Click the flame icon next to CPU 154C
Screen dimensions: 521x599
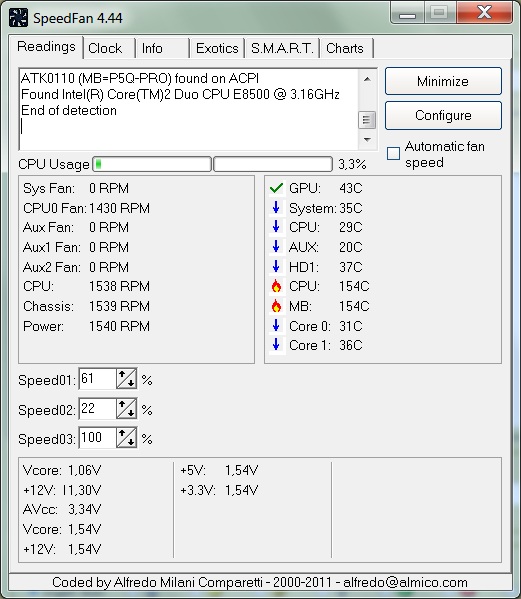pos(276,286)
